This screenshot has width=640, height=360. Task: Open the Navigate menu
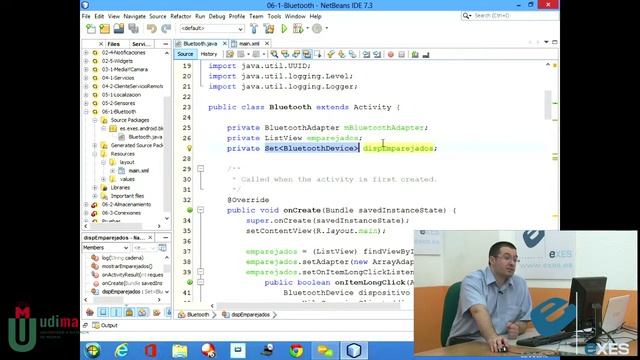[134, 16]
